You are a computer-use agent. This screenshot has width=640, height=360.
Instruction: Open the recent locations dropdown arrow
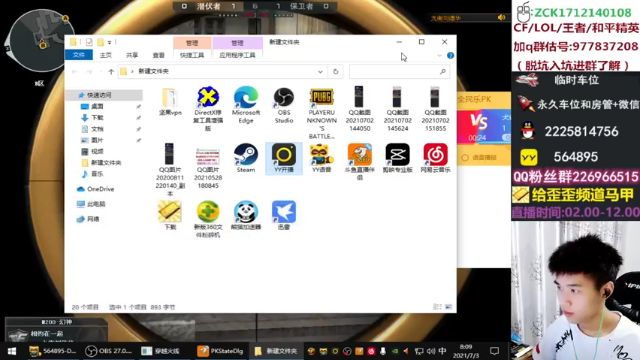tap(100, 71)
